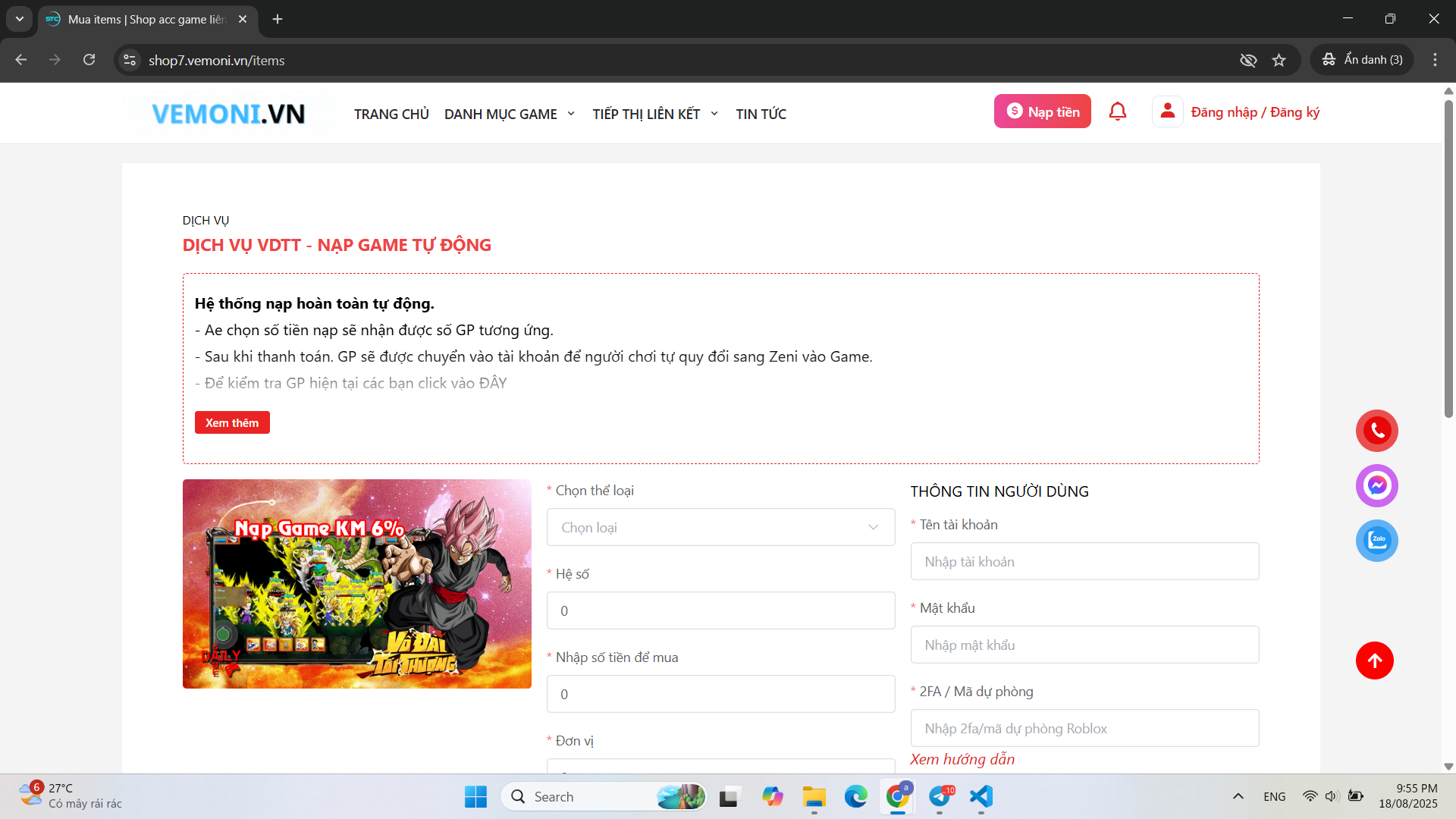
Task: Click the Xem thêm button
Action: point(232,422)
